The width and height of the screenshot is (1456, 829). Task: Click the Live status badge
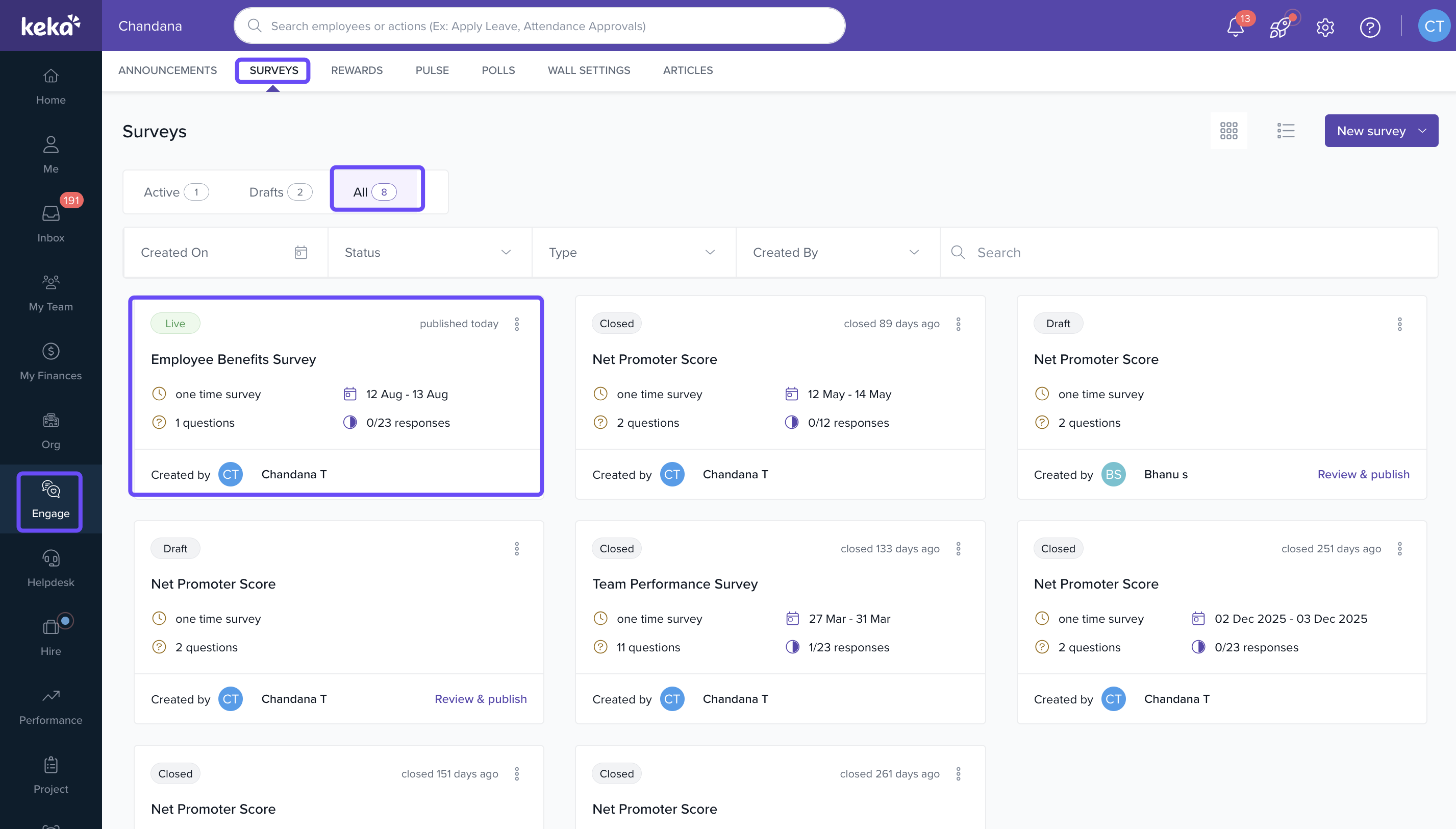175,324
